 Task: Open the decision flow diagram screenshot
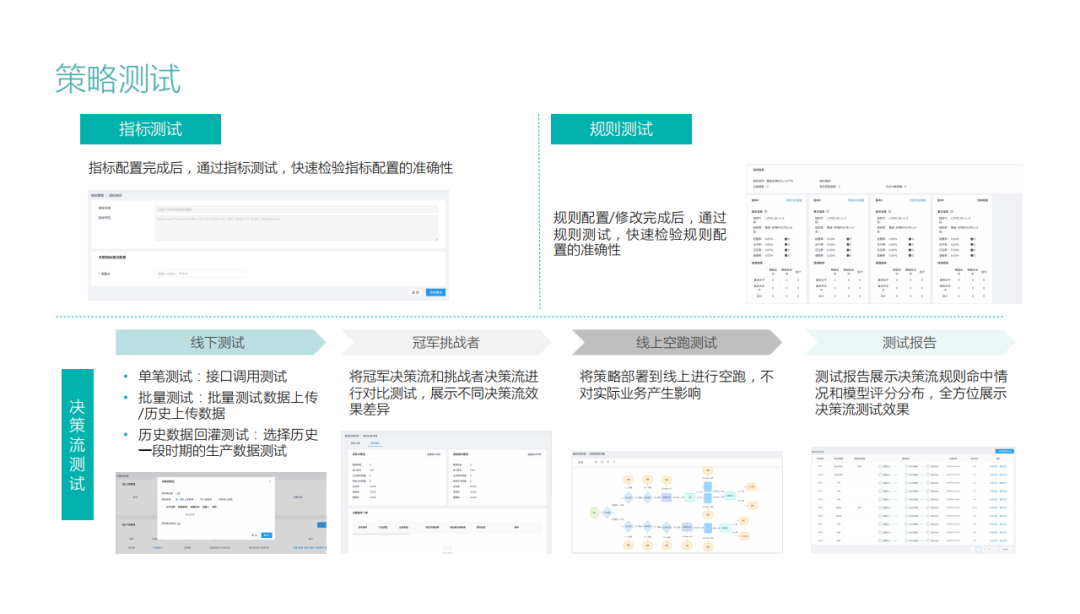(x=677, y=502)
